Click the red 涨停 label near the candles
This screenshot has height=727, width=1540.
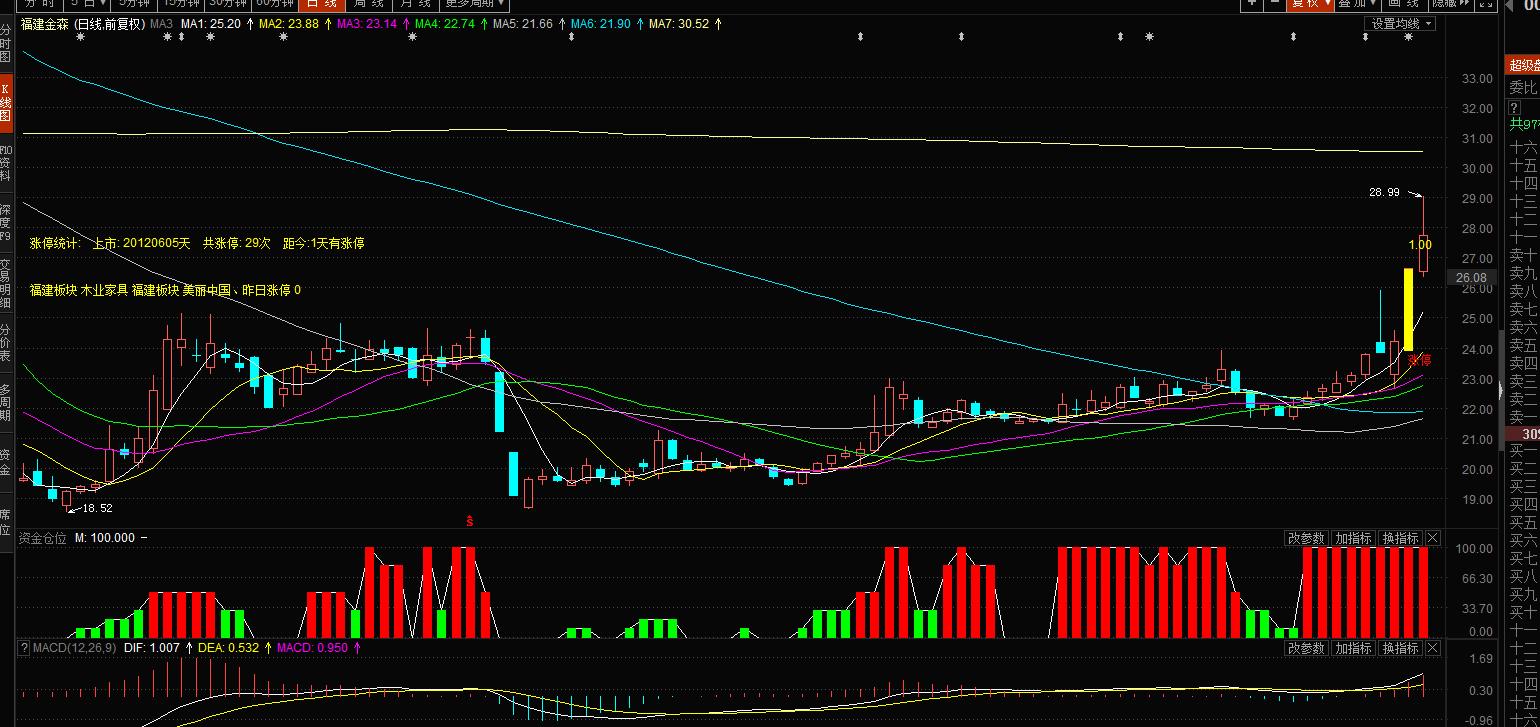1420,360
